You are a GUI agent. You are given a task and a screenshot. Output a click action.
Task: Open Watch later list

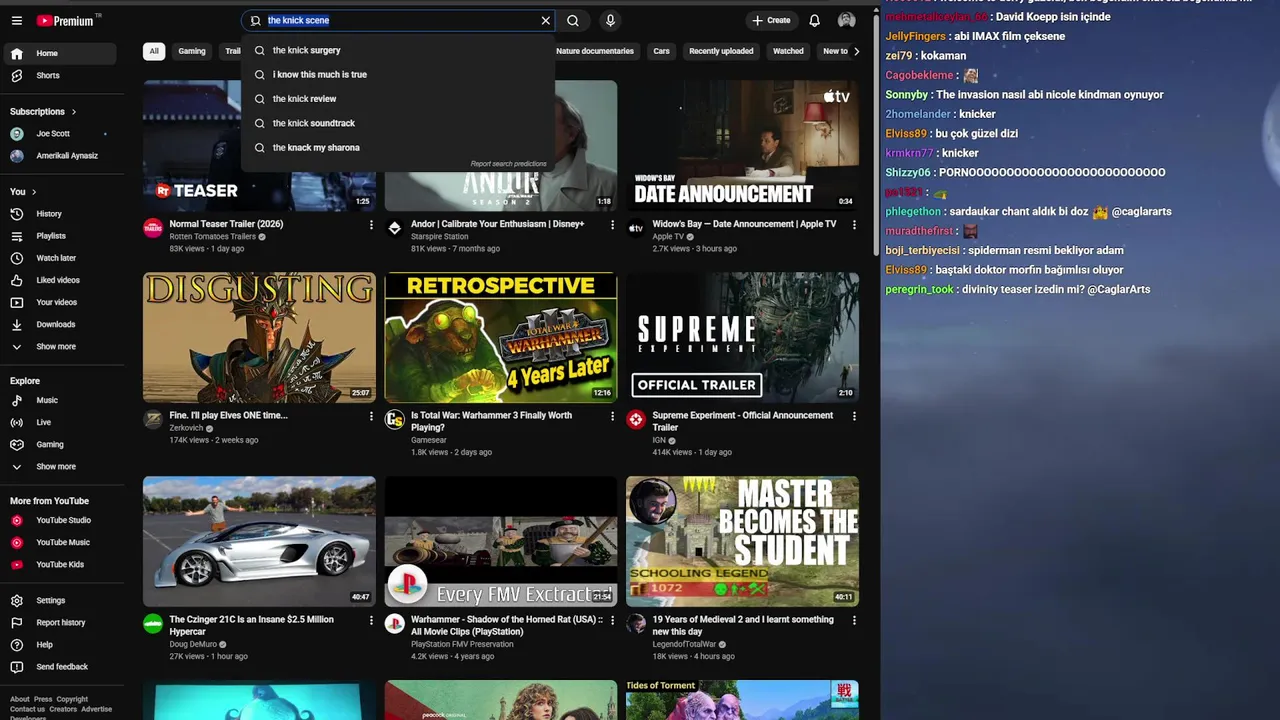click(62, 258)
